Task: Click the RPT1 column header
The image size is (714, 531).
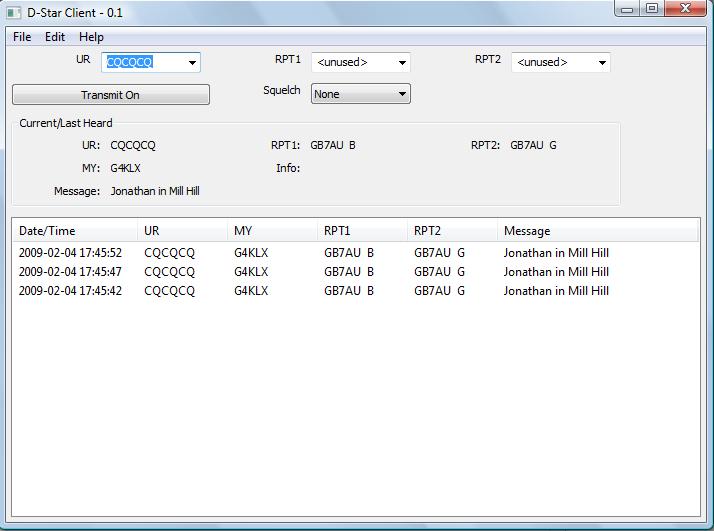Action: (362, 231)
